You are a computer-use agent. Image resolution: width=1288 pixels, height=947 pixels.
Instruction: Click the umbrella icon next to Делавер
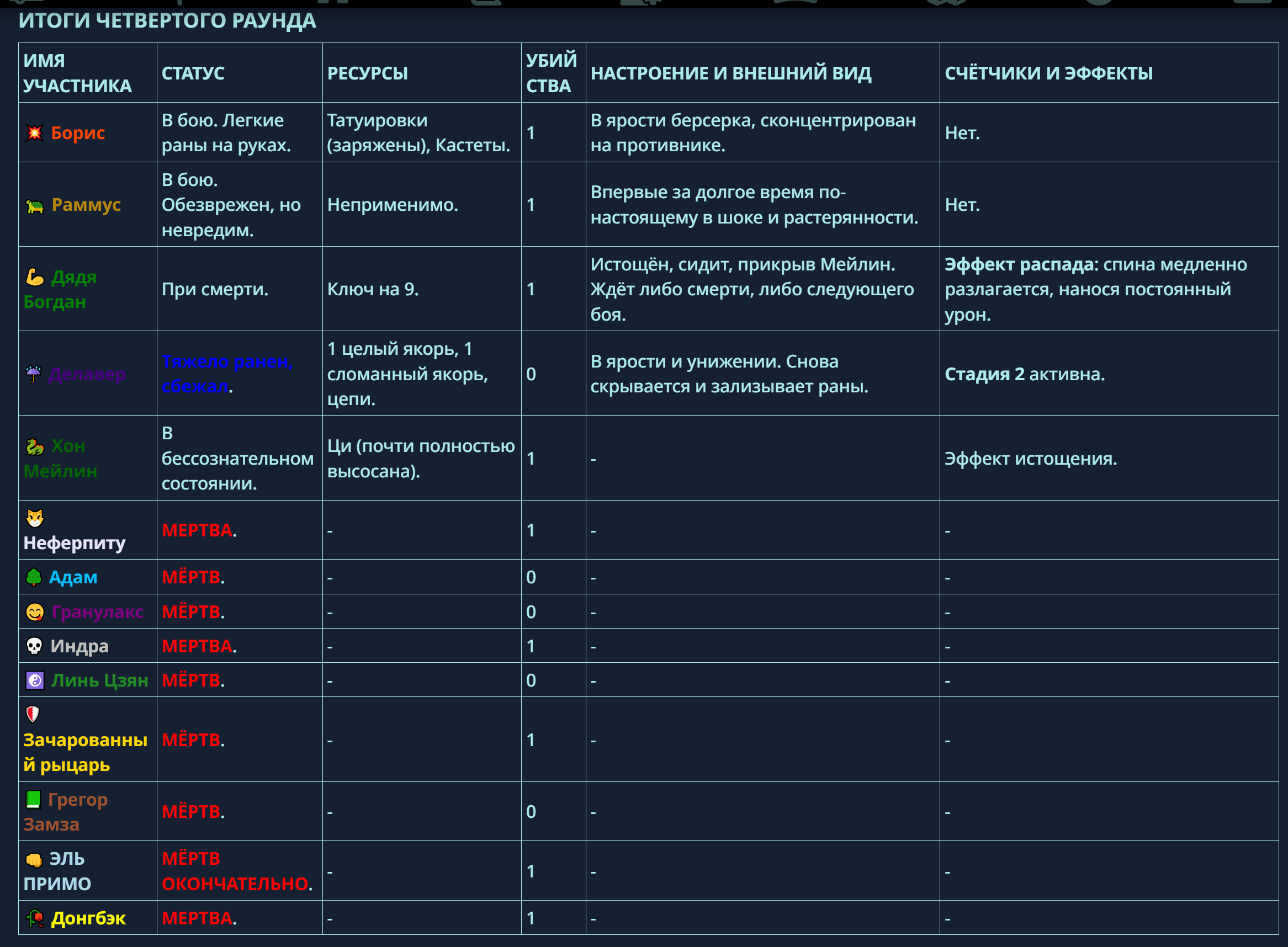(x=34, y=374)
